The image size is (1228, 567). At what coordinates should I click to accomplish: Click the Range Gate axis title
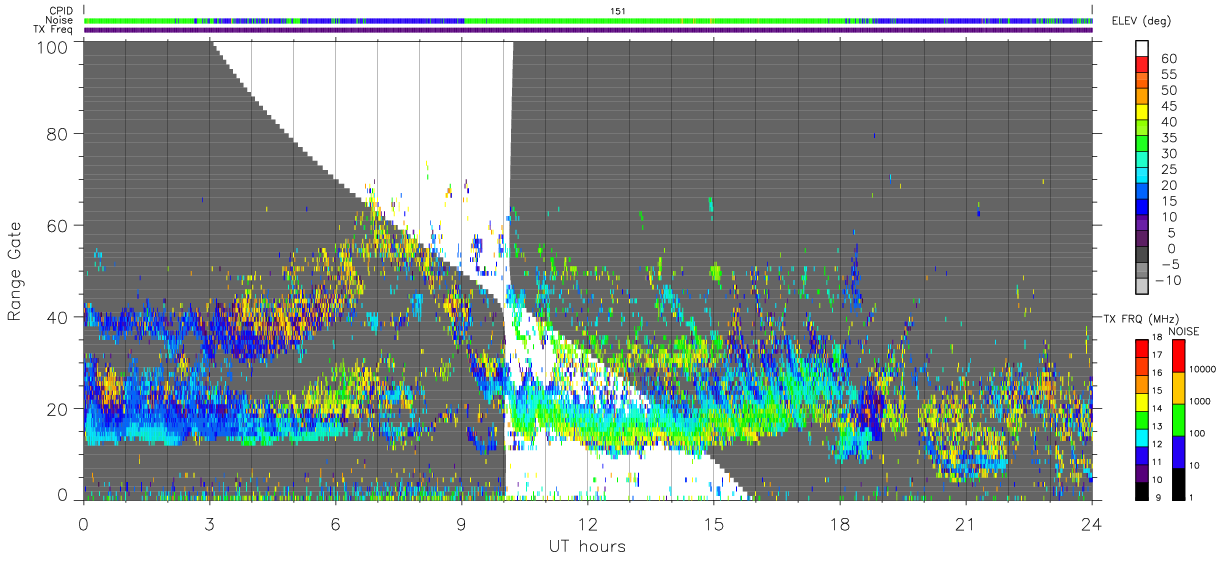15,272
